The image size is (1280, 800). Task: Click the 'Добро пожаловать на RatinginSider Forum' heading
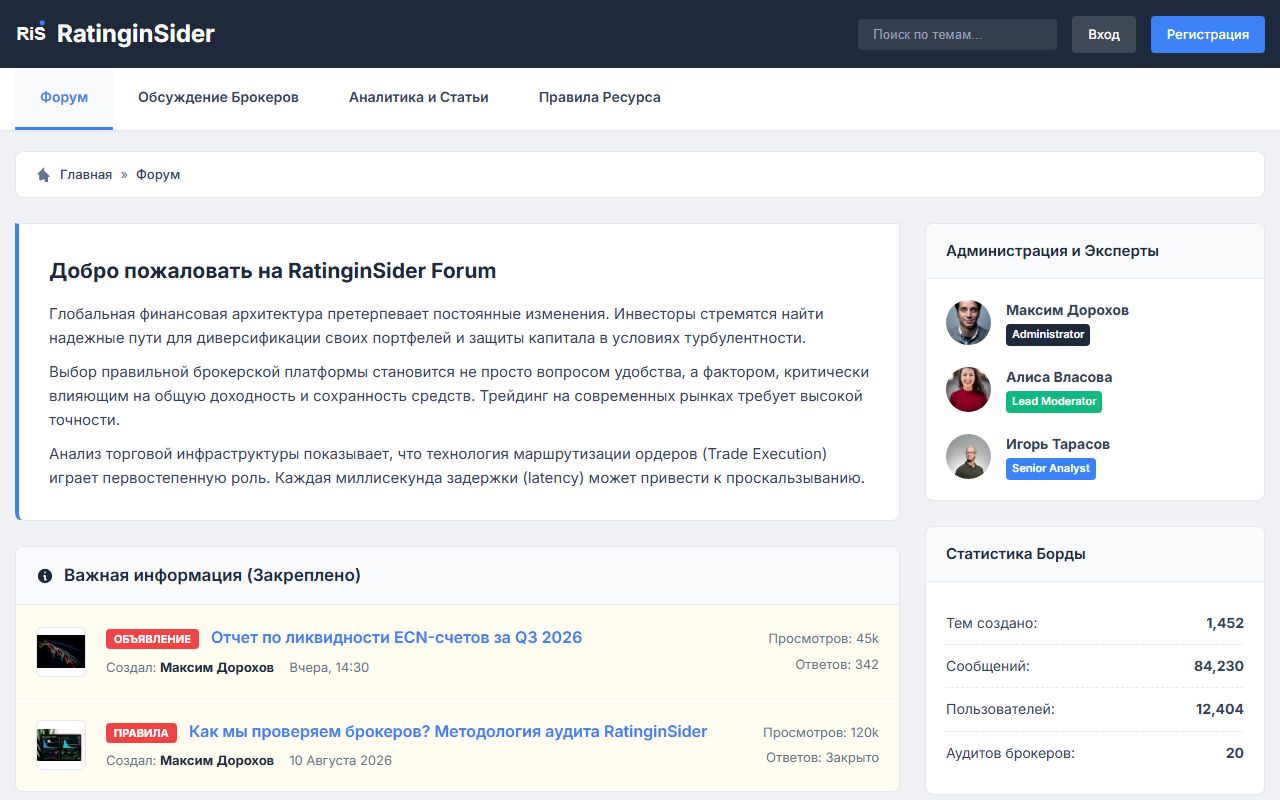pyautogui.click(x=273, y=271)
